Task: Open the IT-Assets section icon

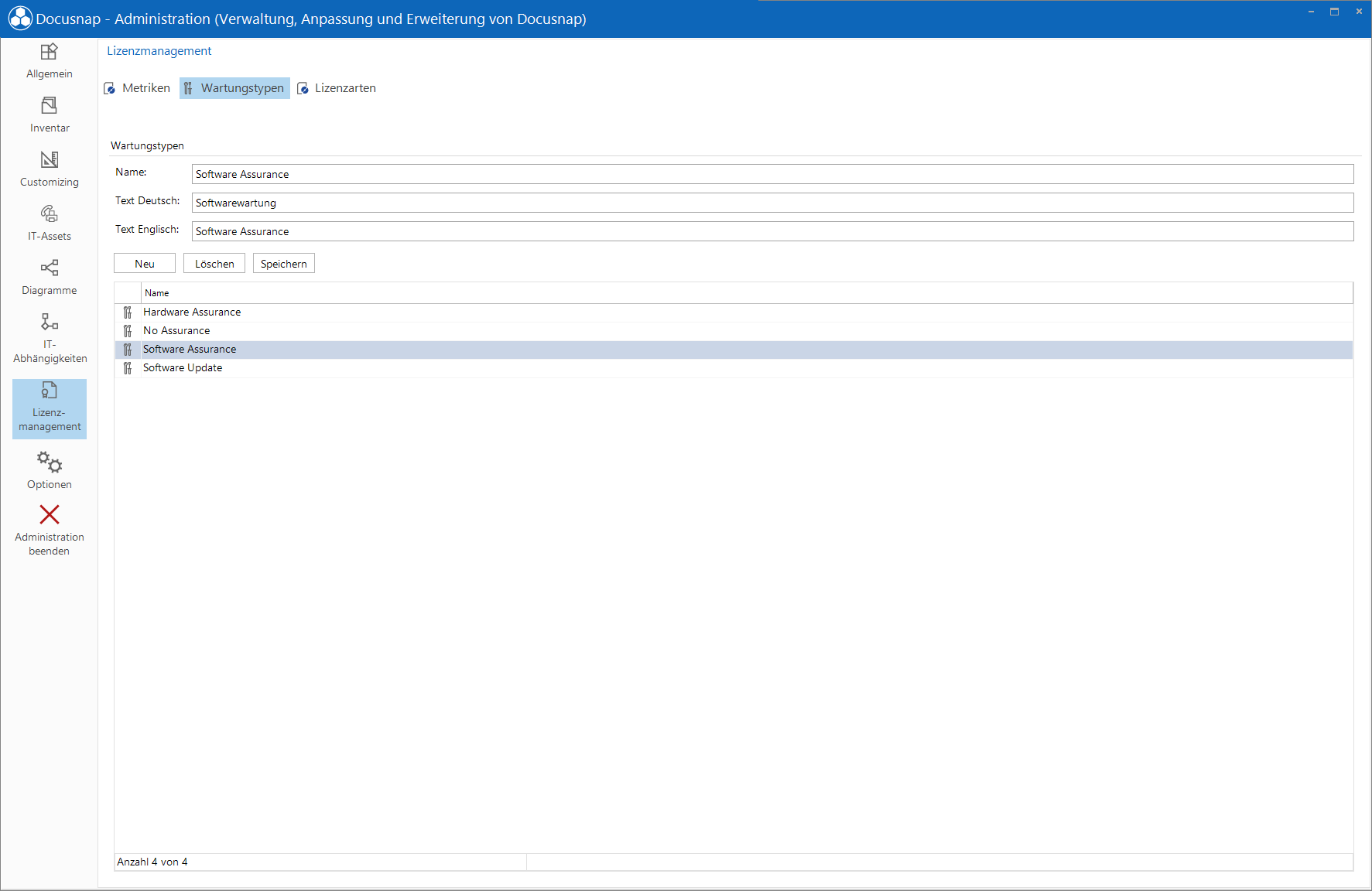Action: (x=50, y=214)
